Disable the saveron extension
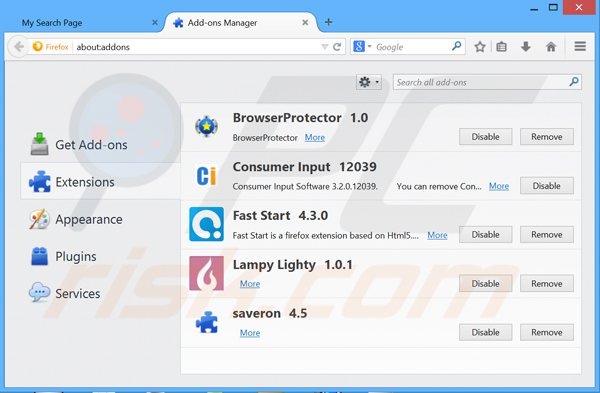600x393 pixels. tap(486, 332)
